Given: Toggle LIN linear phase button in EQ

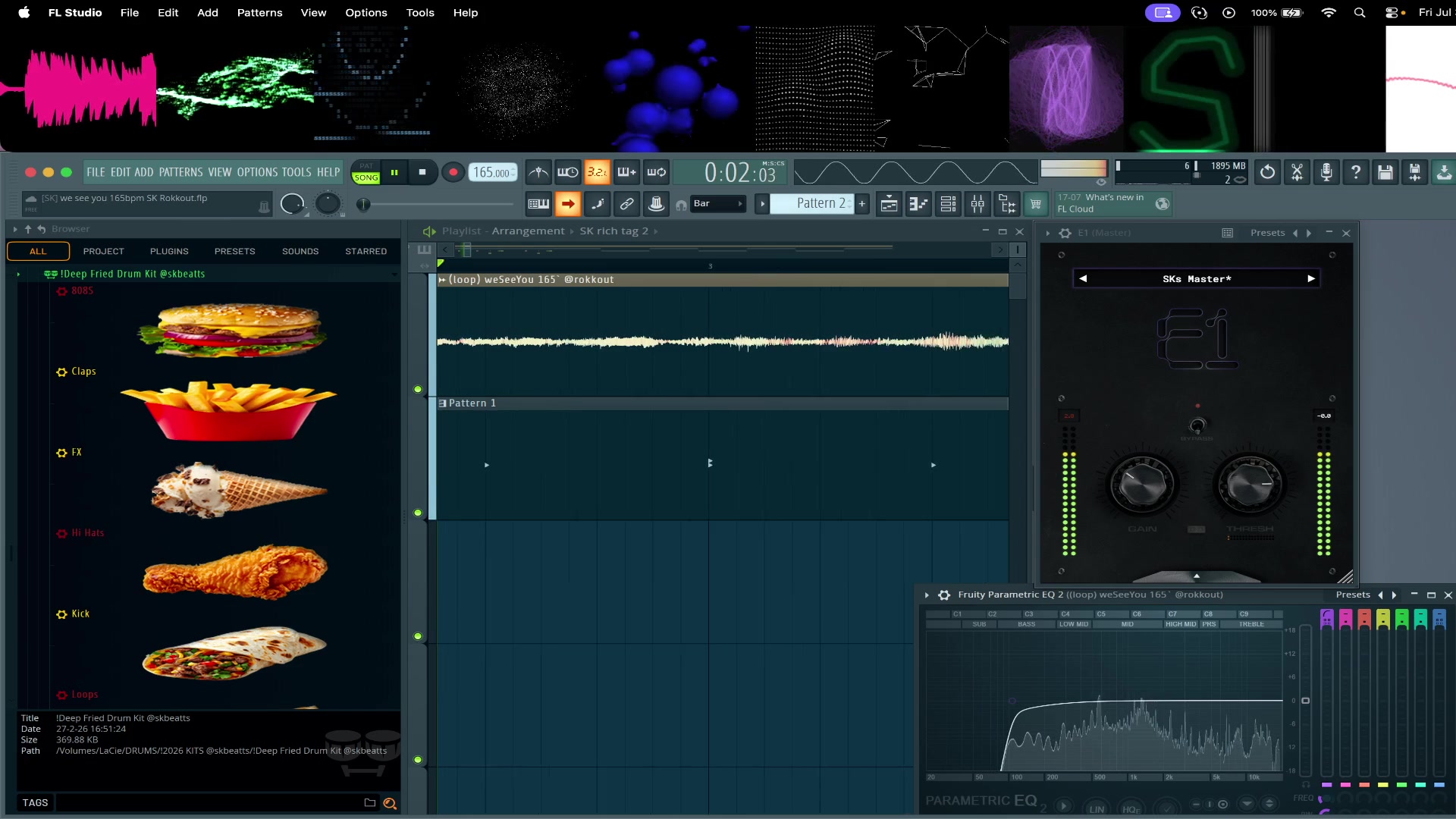Looking at the screenshot, I should pyautogui.click(x=1097, y=808).
